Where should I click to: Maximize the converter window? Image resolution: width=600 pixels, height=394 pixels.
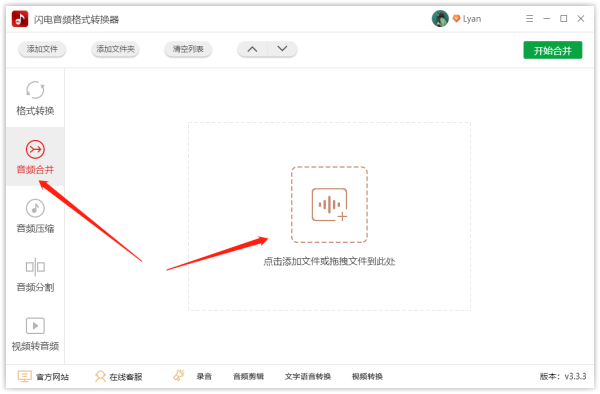tap(564, 18)
